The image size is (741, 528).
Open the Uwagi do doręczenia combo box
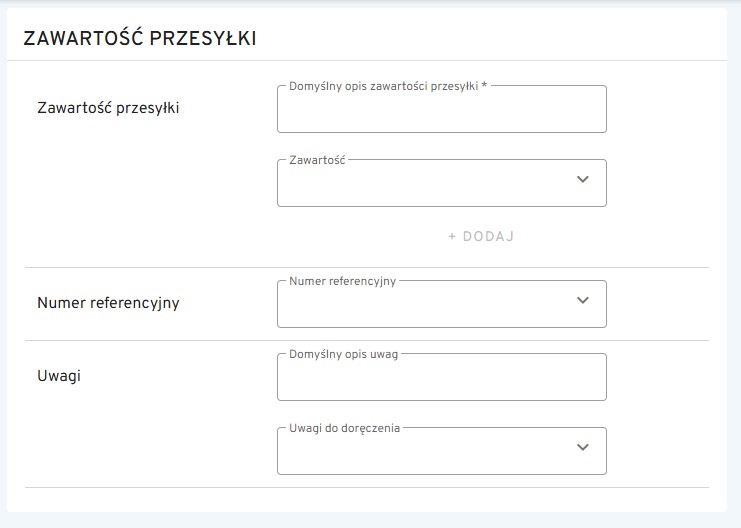tap(430, 452)
